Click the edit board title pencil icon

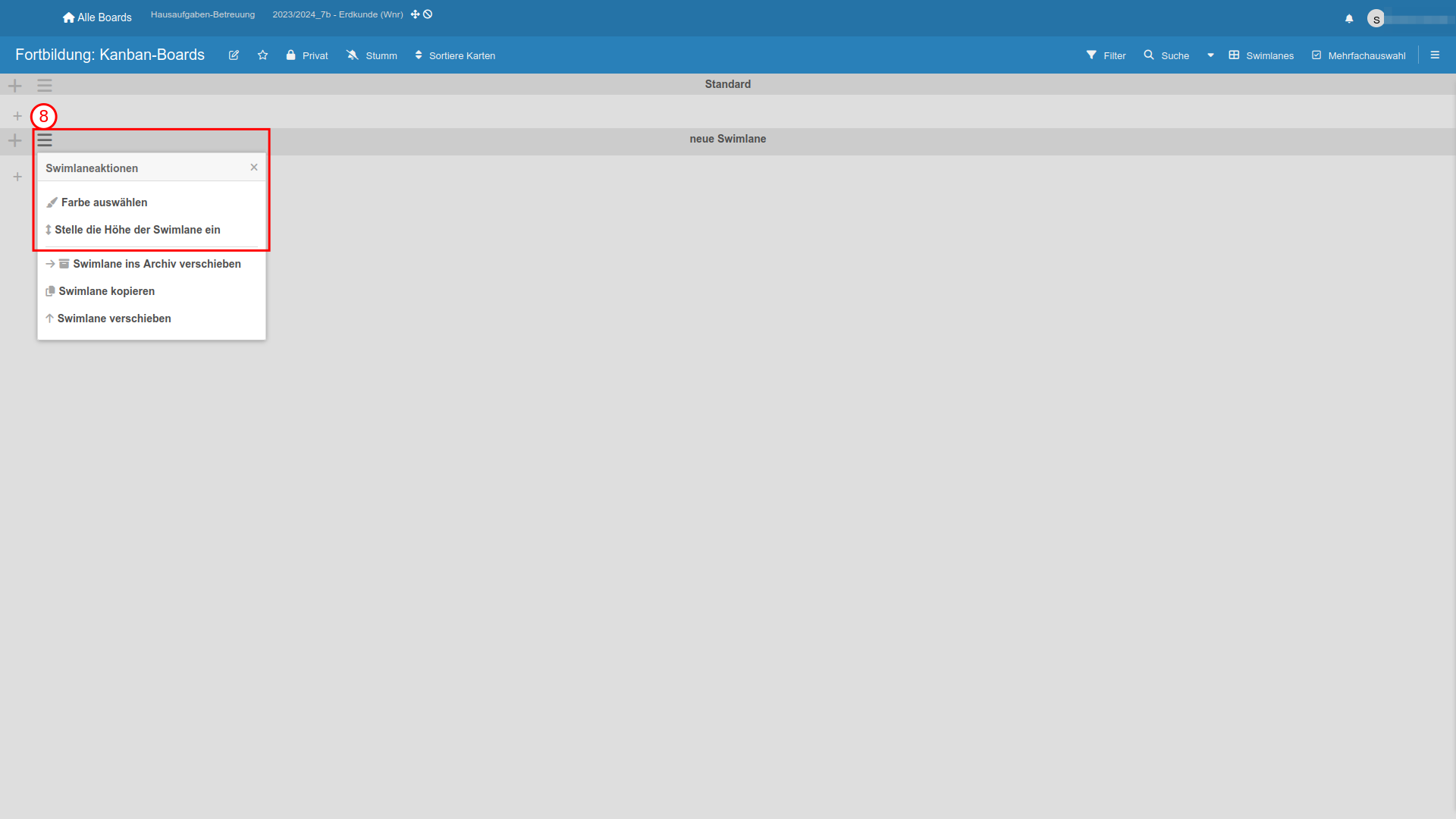(x=234, y=55)
